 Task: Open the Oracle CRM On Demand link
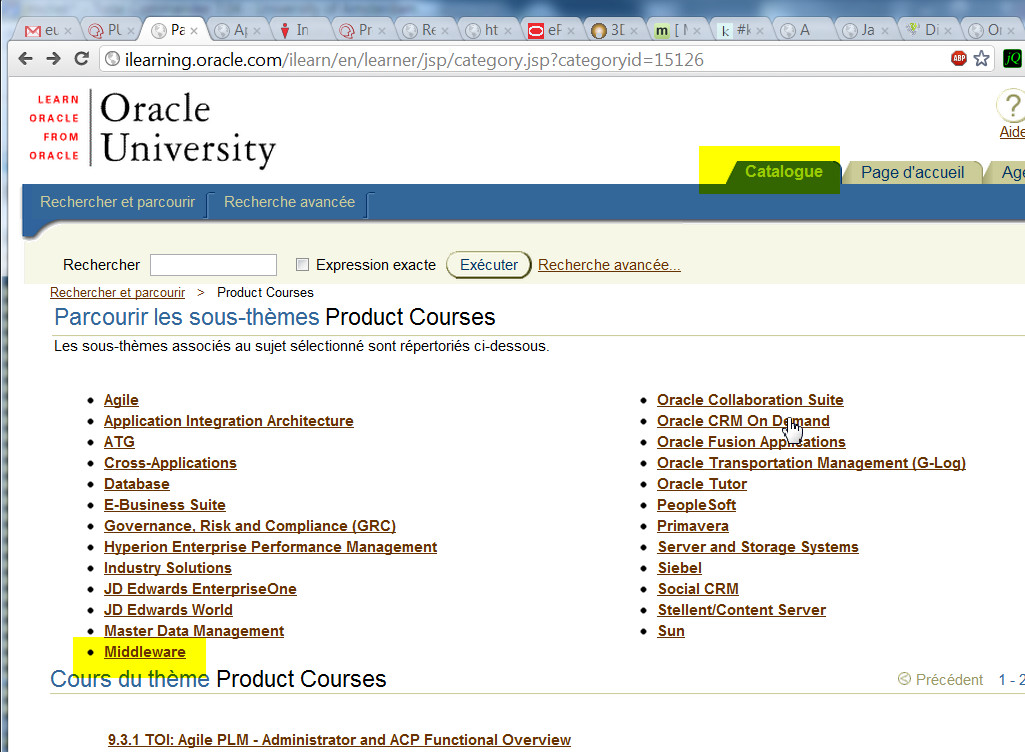point(743,420)
